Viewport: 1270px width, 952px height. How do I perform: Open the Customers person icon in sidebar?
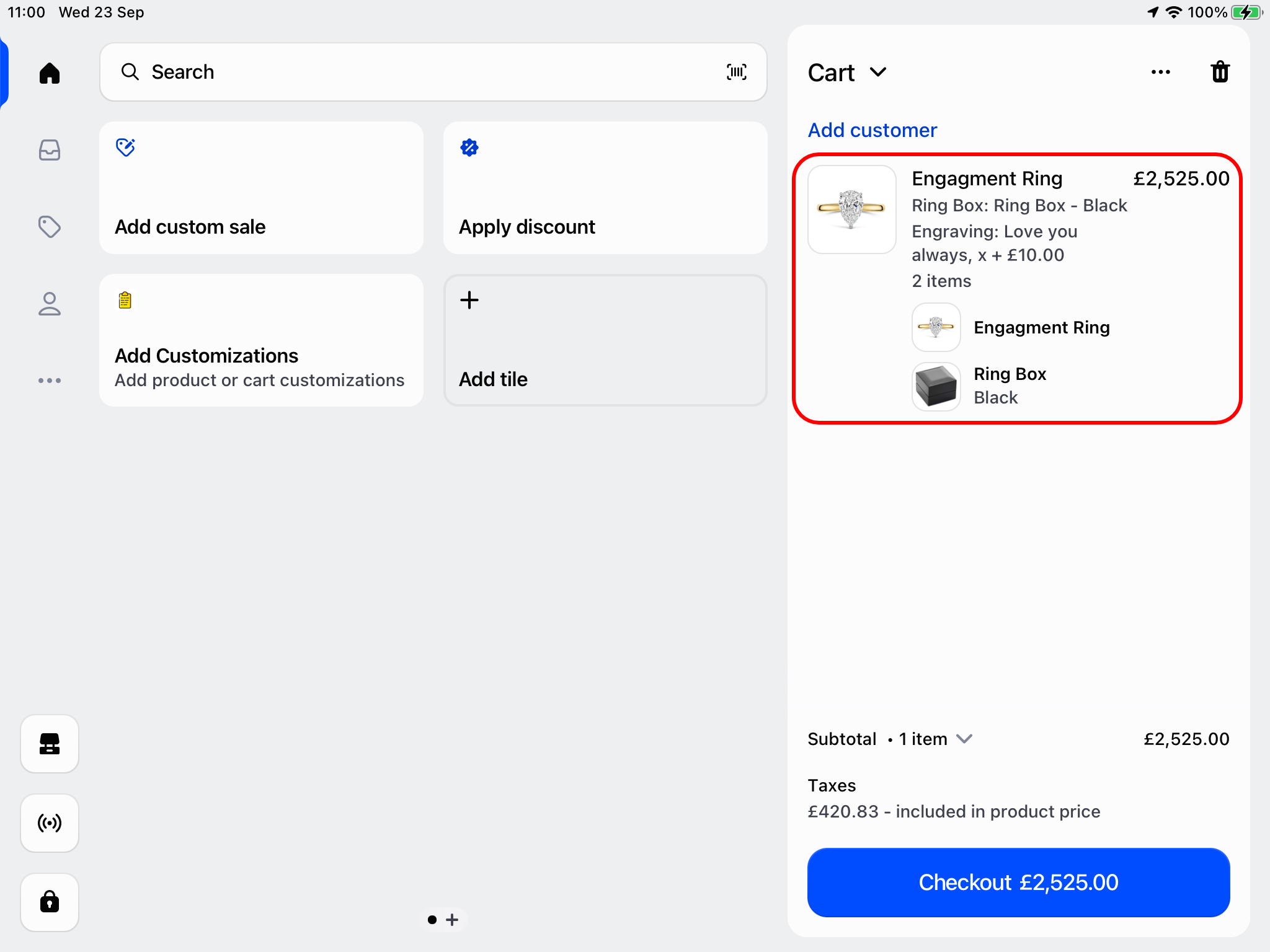click(50, 304)
